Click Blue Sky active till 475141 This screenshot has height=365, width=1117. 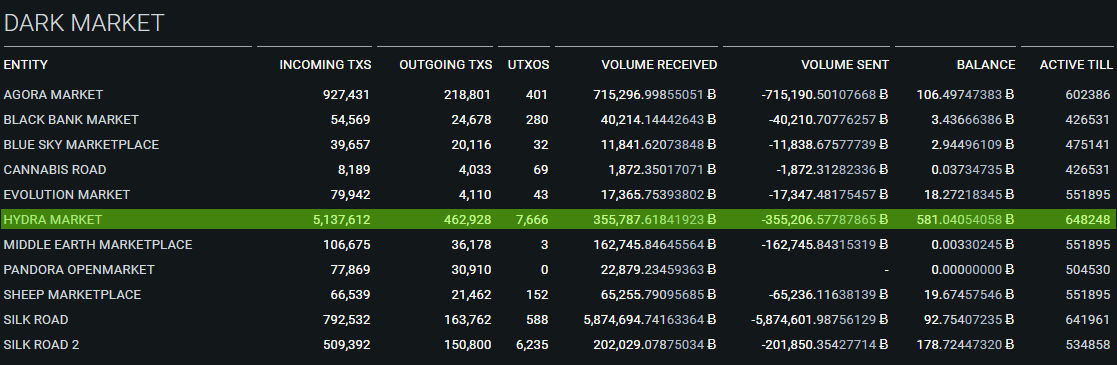click(x=1088, y=145)
